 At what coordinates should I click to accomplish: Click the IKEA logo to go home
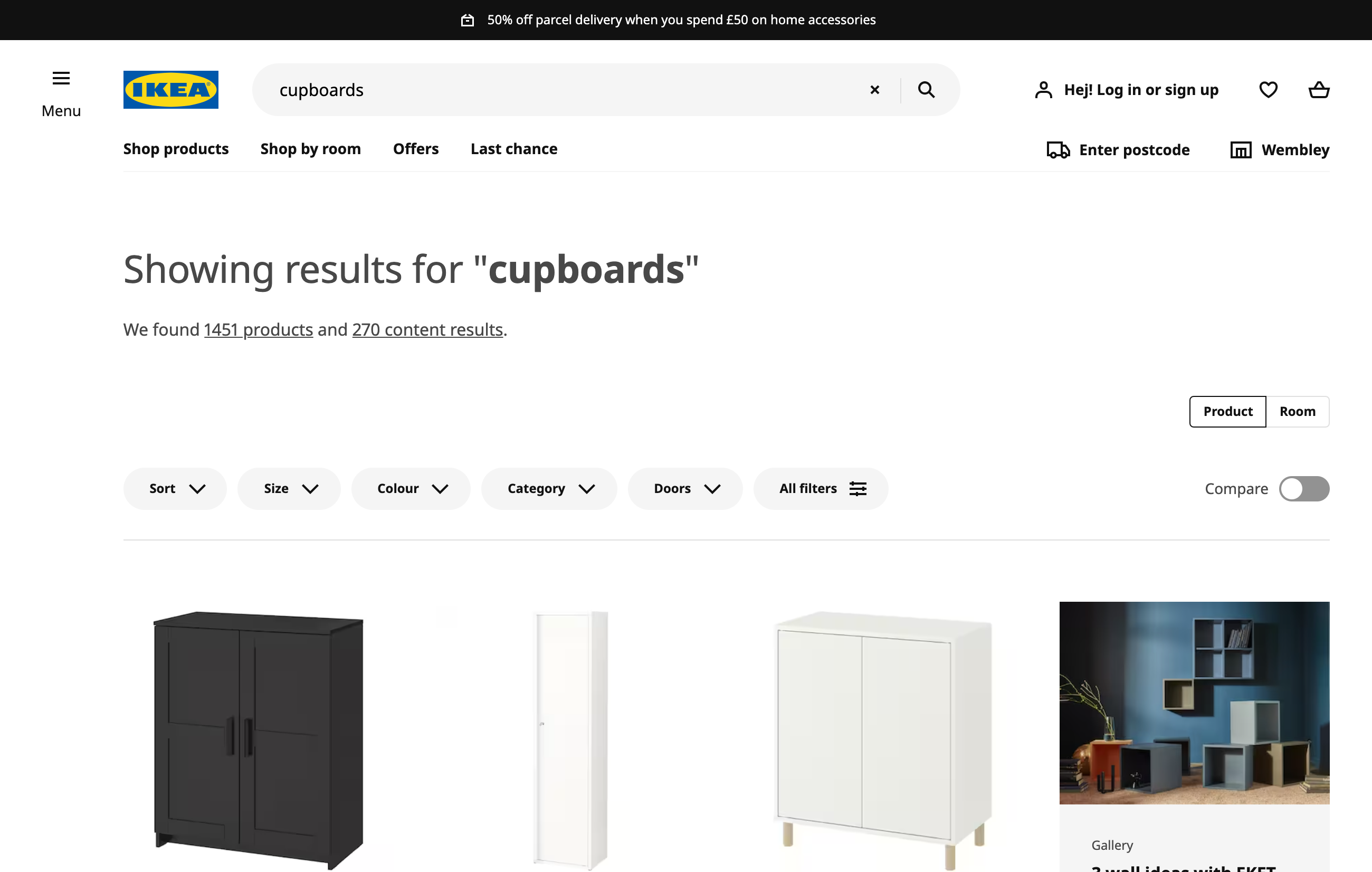pyautogui.click(x=171, y=89)
